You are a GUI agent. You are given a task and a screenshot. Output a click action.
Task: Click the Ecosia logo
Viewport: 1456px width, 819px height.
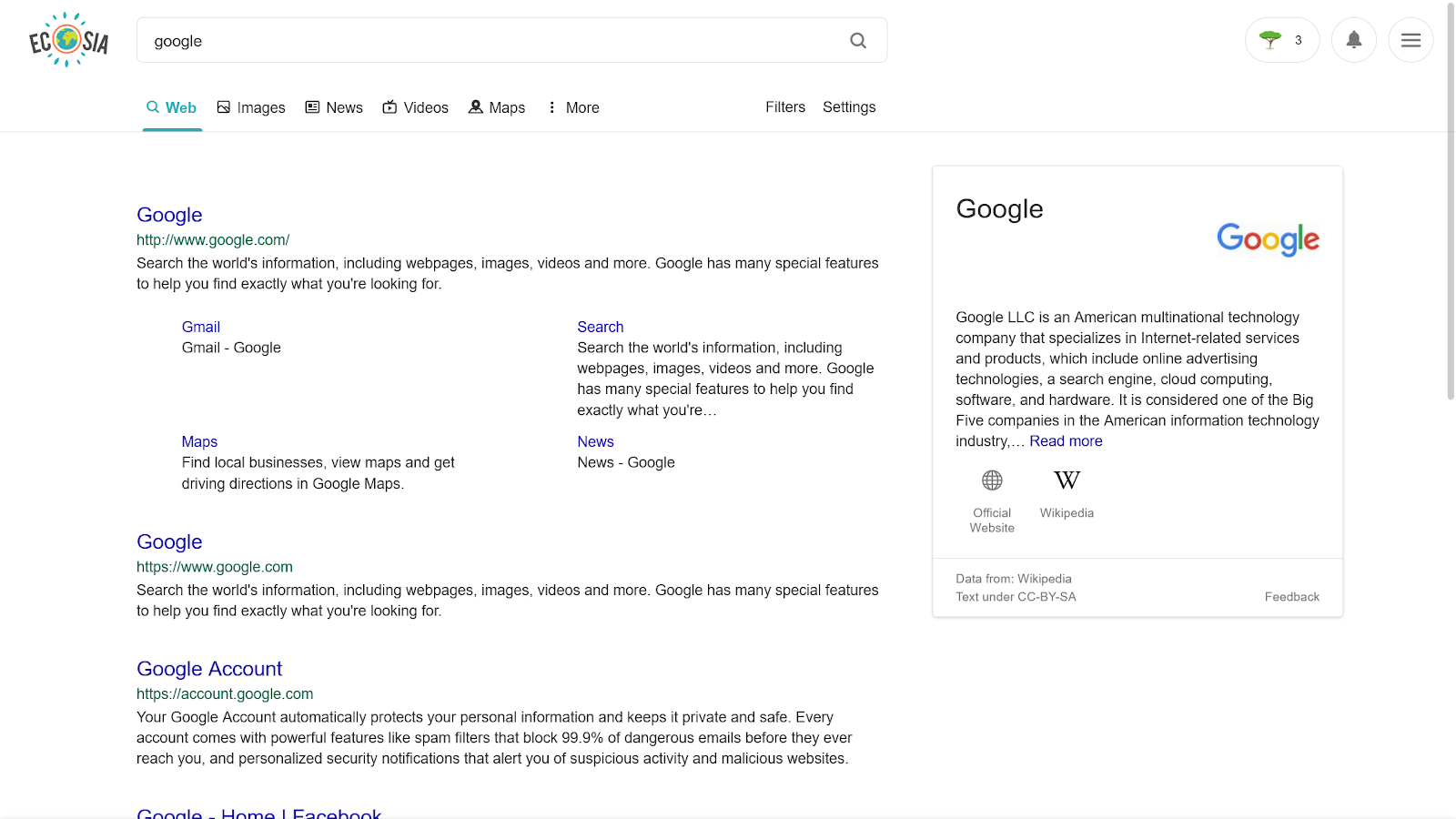69,40
